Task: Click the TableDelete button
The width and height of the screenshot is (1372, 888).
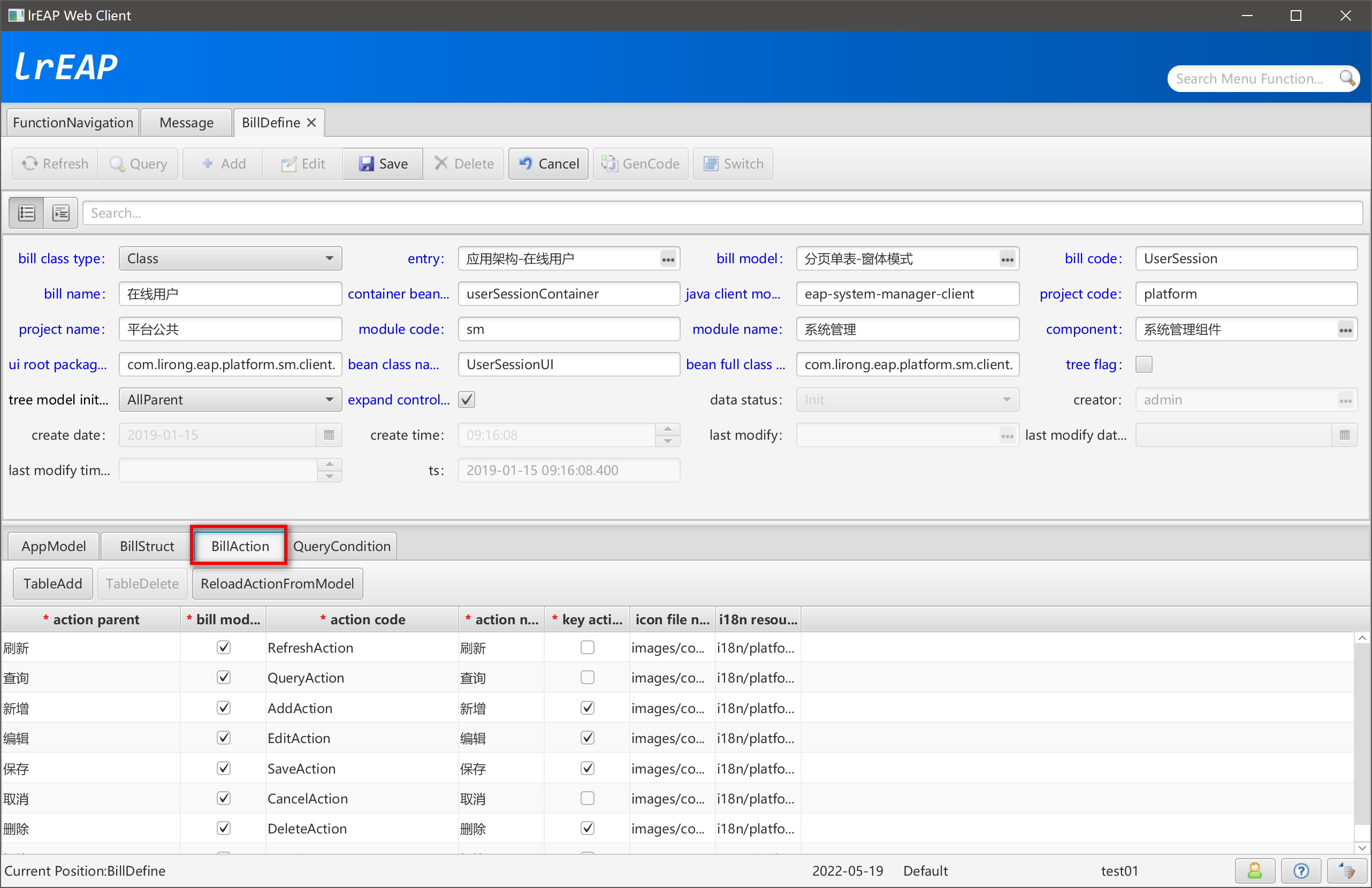Action: [x=142, y=584]
